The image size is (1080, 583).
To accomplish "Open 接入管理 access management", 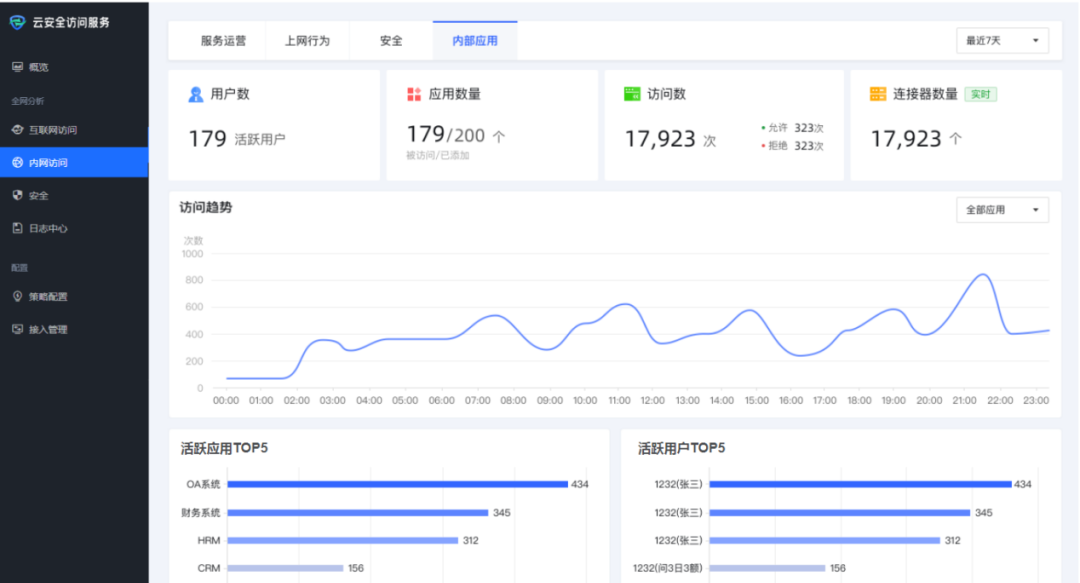I will tap(48, 329).
